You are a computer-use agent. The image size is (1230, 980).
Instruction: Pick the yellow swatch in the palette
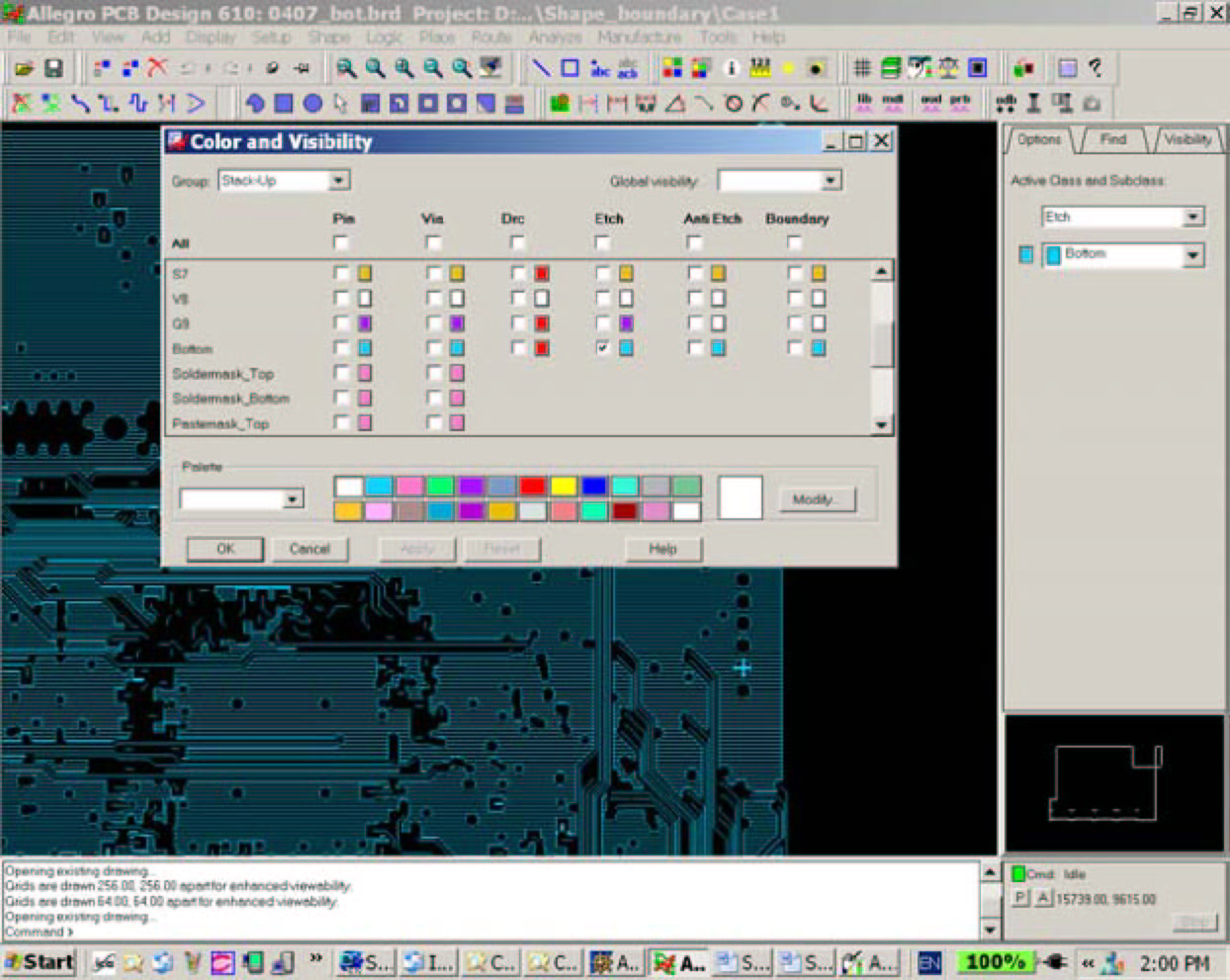564,486
